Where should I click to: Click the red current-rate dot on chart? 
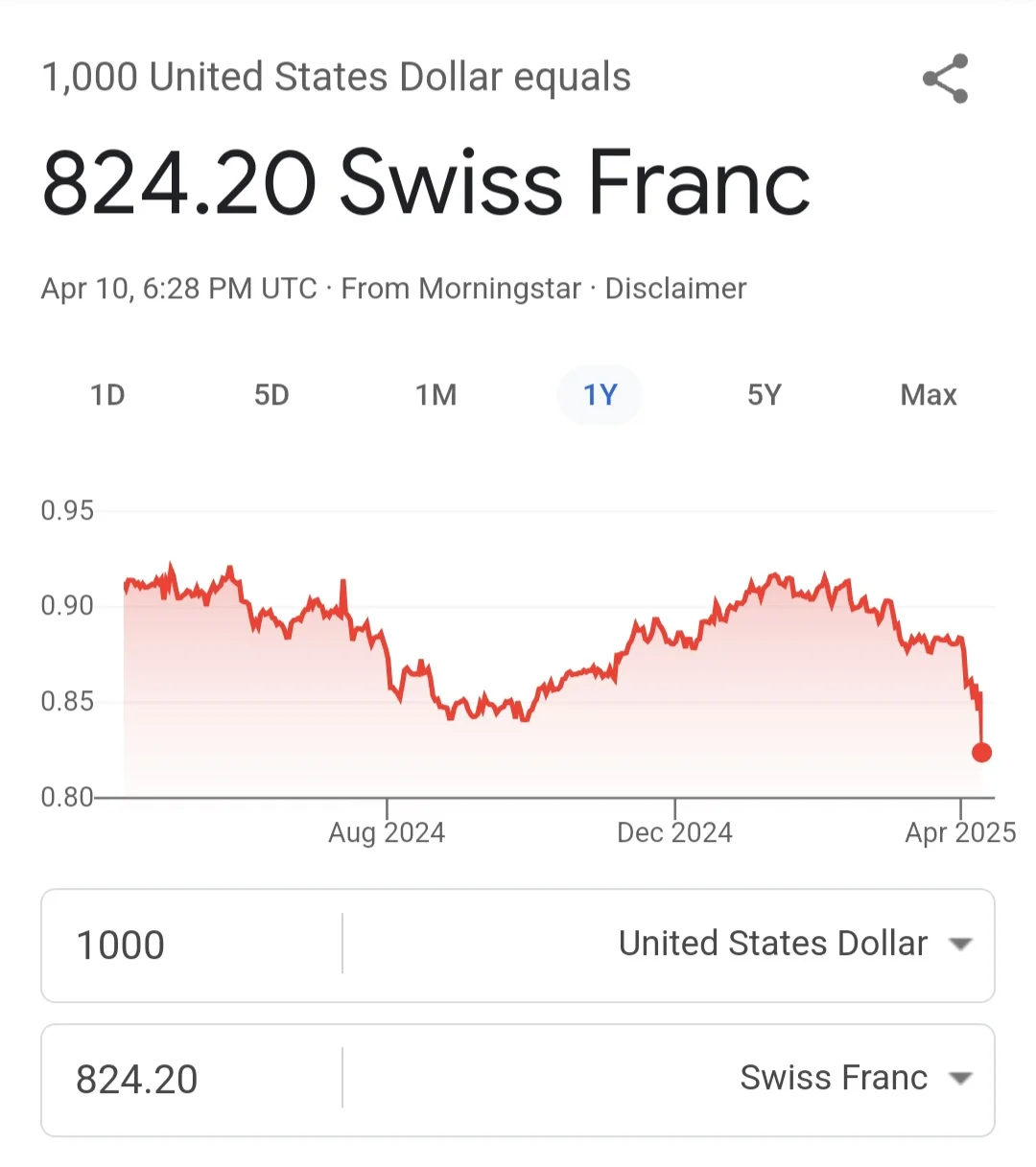point(981,753)
